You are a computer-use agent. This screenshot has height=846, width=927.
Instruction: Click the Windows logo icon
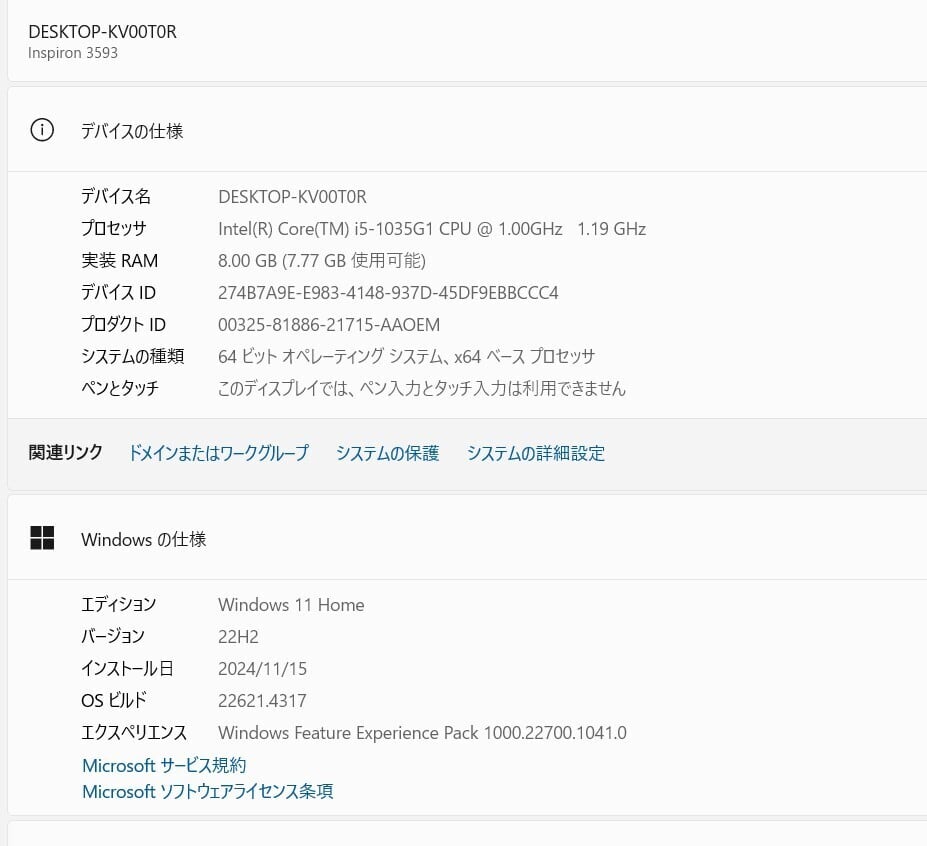42,538
